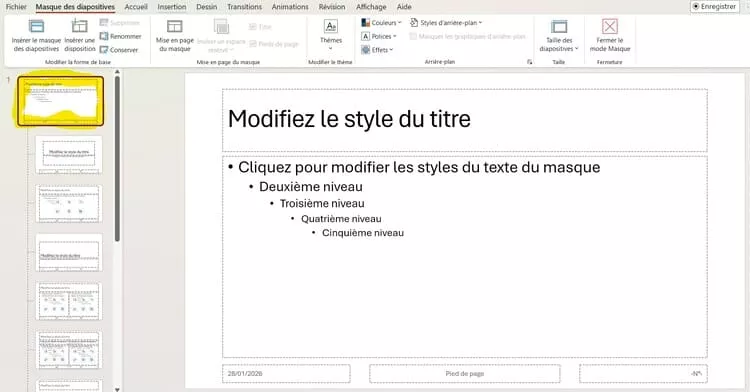This screenshot has height=392, width=750.
Task: Switch to the Affichage tab
Action: pyautogui.click(x=371, y=7)
